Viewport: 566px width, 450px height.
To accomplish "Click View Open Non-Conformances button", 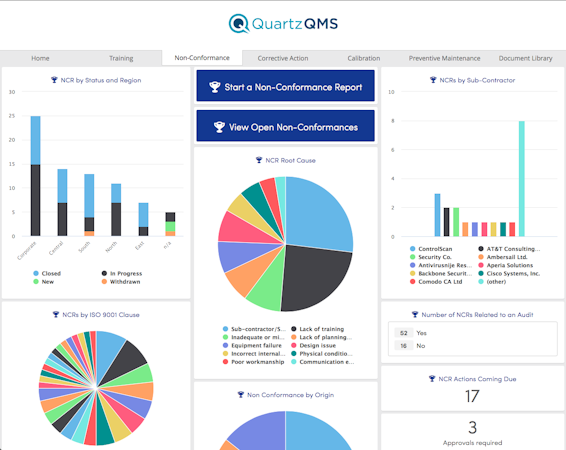I will (x=286, y=126).
